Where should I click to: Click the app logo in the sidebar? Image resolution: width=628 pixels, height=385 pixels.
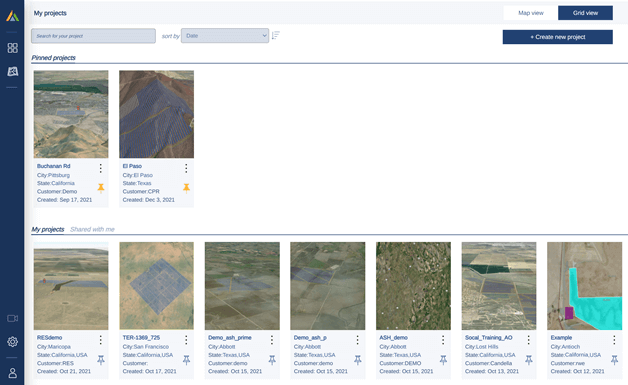click(x=12, y=16)
